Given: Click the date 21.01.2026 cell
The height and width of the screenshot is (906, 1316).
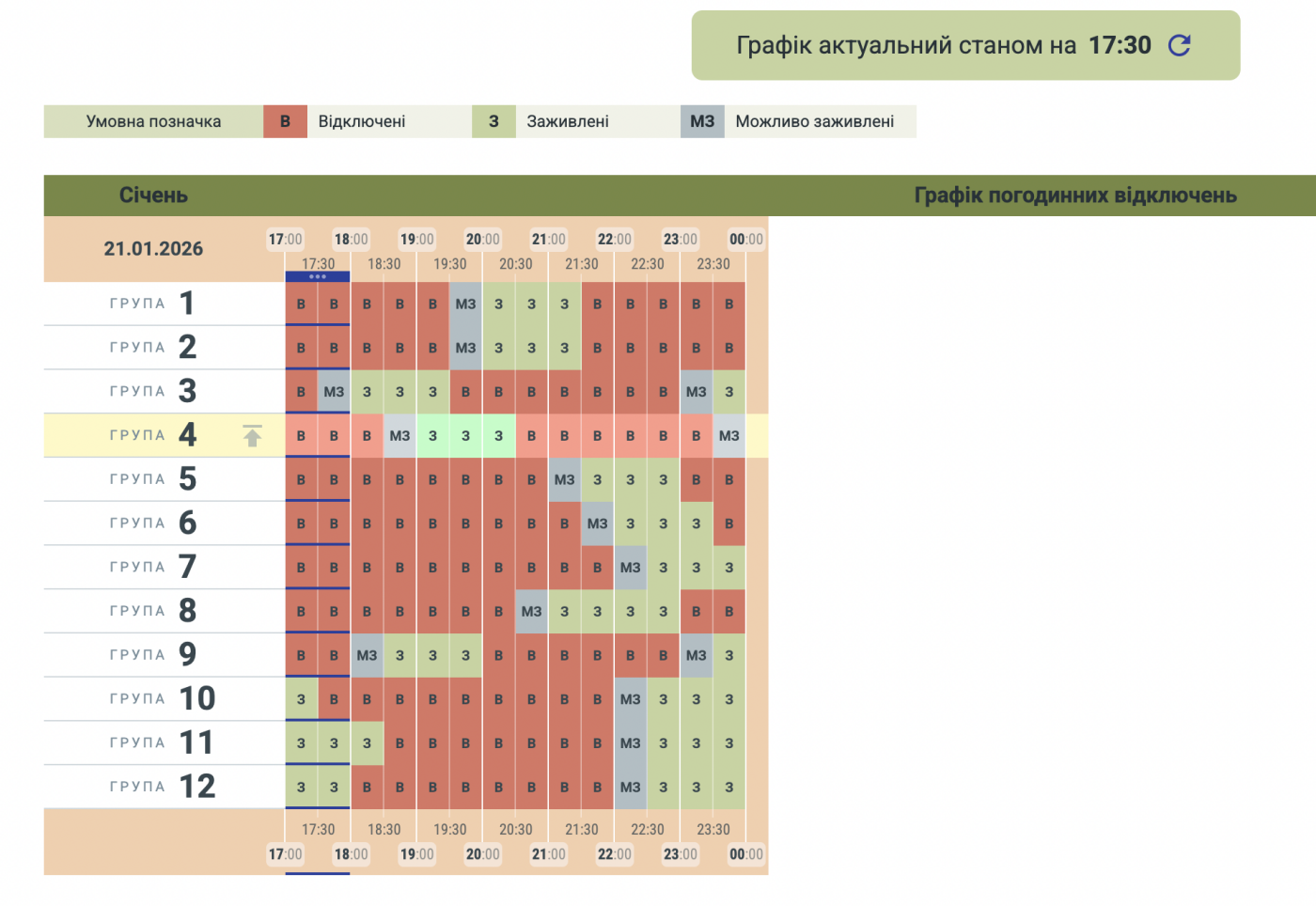Looking at the screenshot, I should coord(153,249).
